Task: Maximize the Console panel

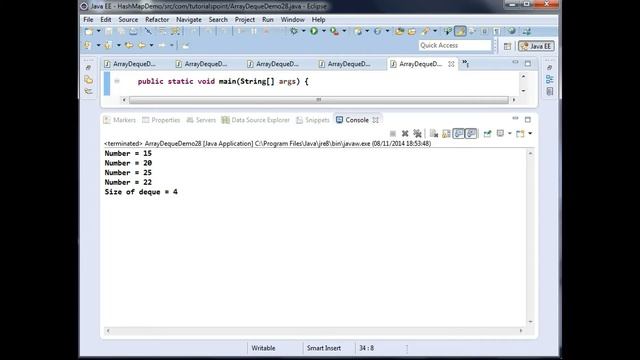Action: point(528,120)
